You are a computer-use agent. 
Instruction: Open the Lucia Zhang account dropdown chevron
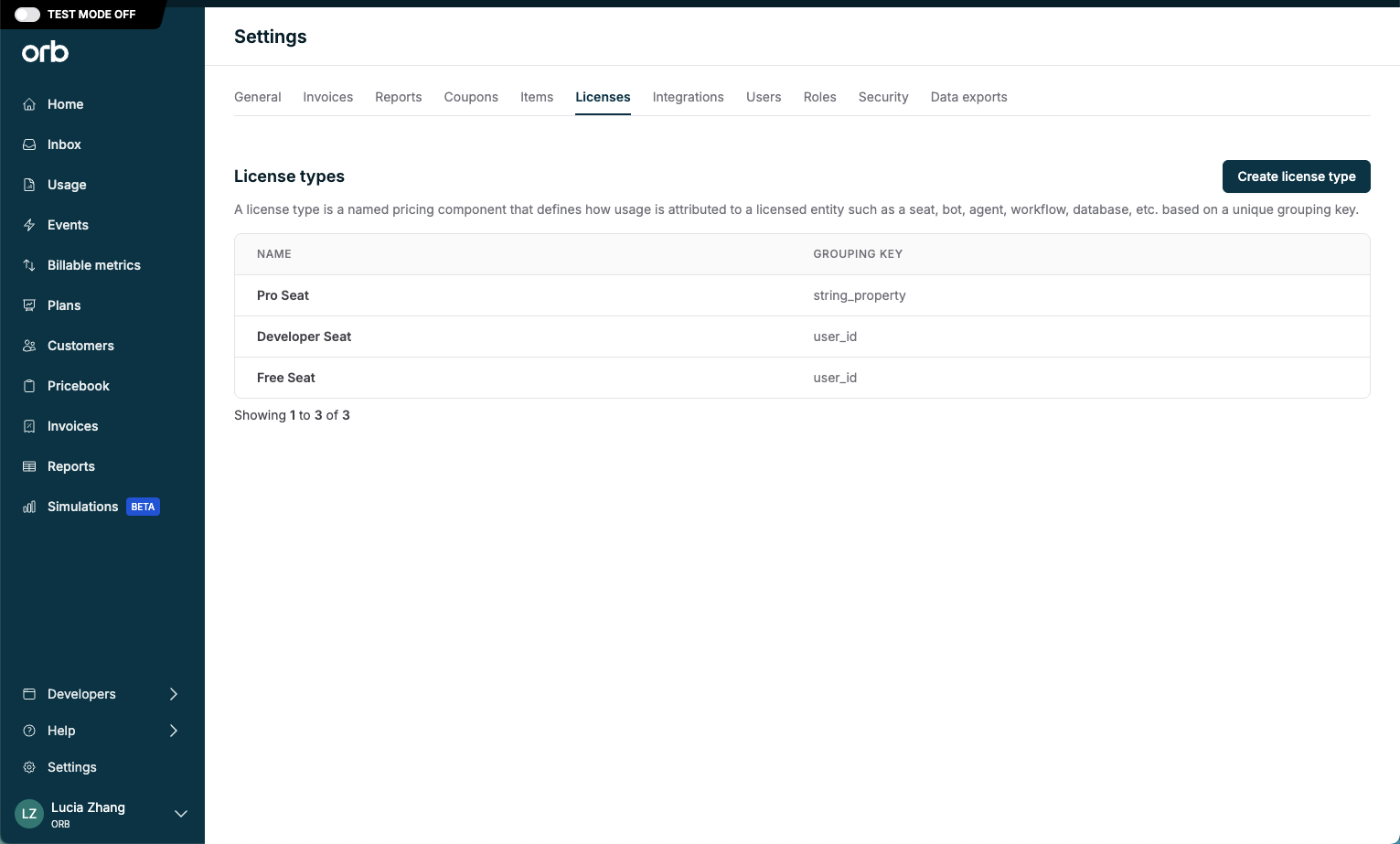pos(181,814)
